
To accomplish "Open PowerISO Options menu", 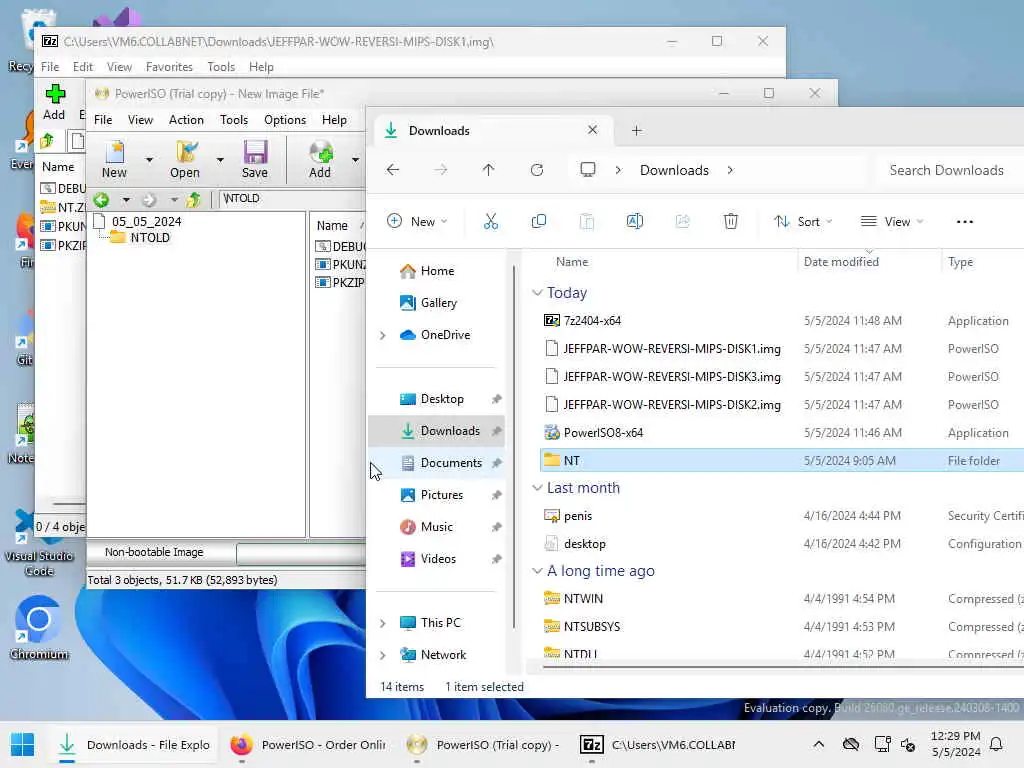I will click(285, 120).
